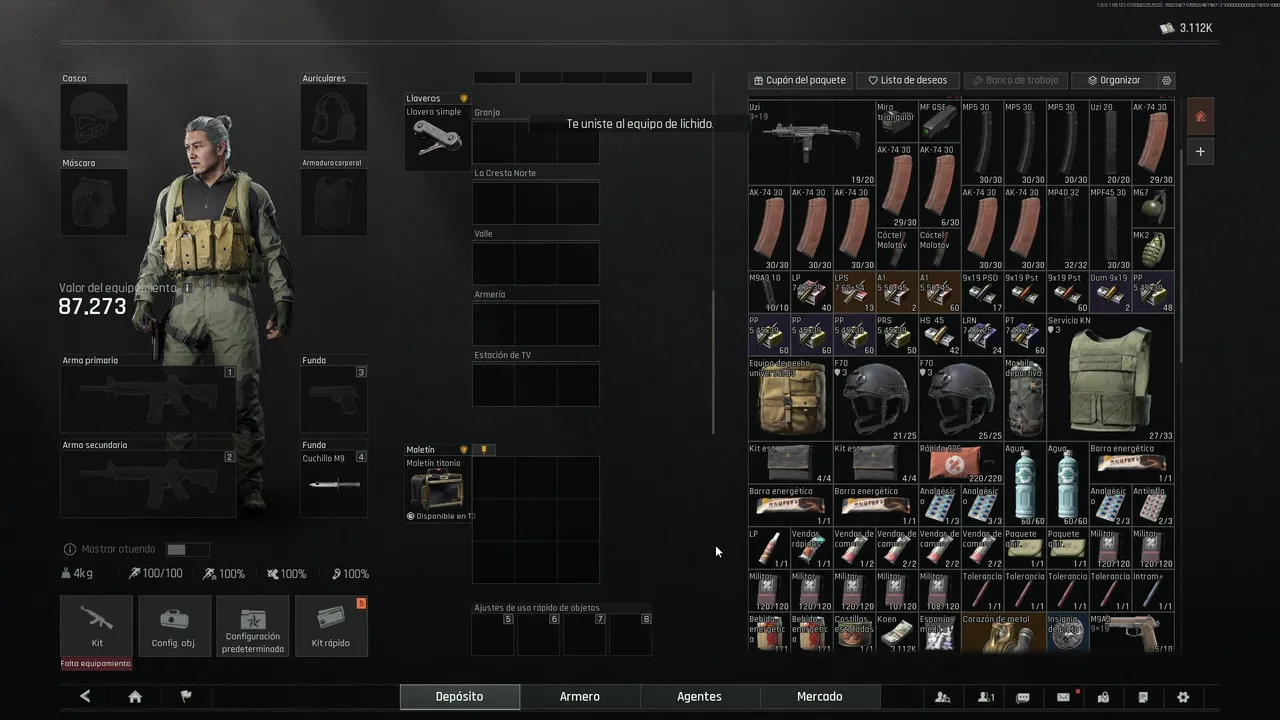Image resolution: width=1280 pixels, height=720 pixels.
Task: Click the Maletín titanio case
Action: point(438,489)
